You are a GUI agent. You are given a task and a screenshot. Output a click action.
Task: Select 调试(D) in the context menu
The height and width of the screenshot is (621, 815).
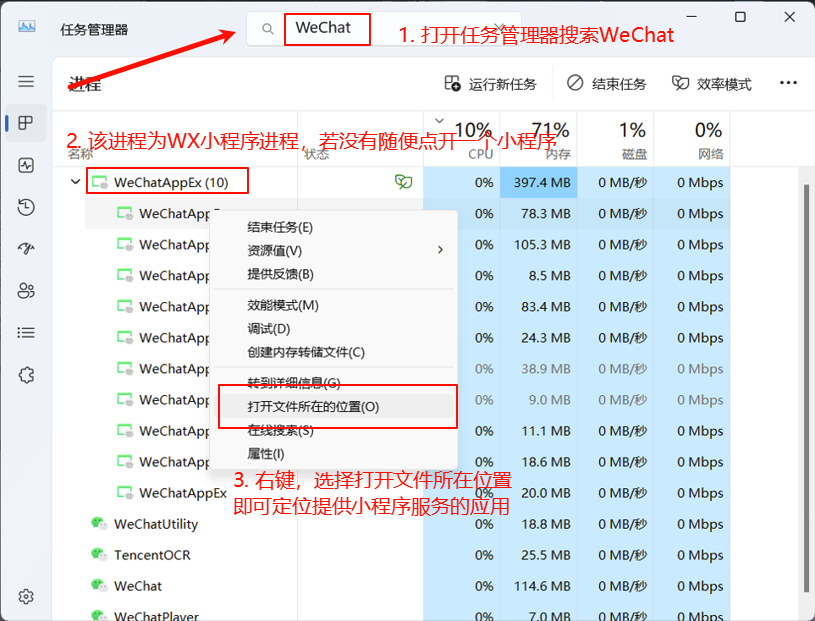point(333,328)
